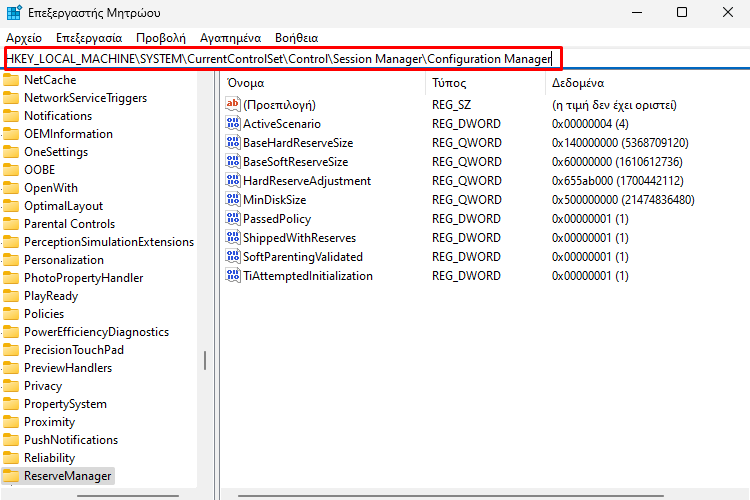Click the Proximity folder icon
The height and width of the screenshot is (500, 750).
point(11,422)
